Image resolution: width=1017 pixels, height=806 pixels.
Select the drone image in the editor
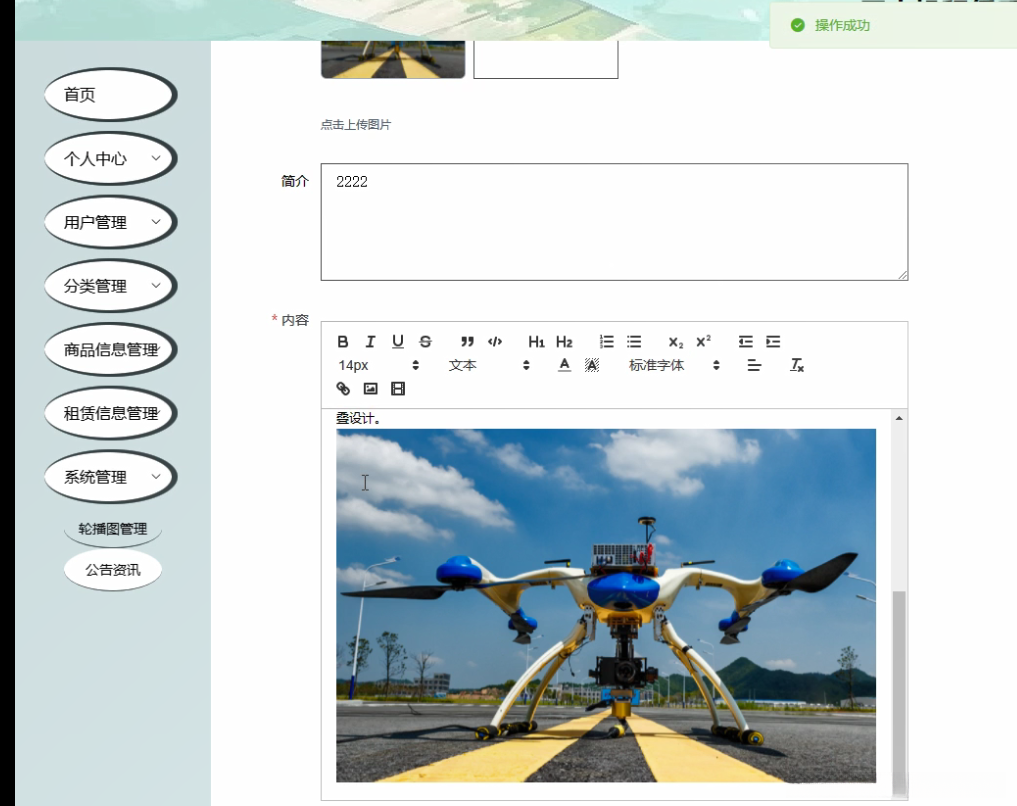(606, 605)
